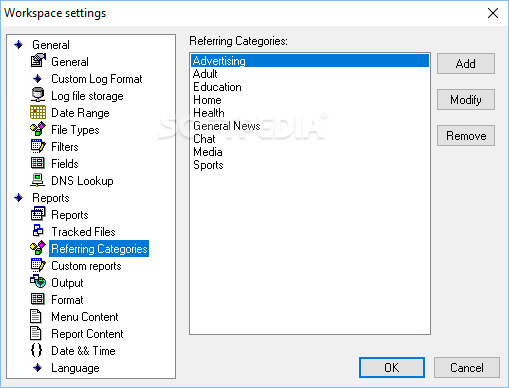Click the Log file storage database icon
Screen dimensions: 509x388
pos(38,95)
